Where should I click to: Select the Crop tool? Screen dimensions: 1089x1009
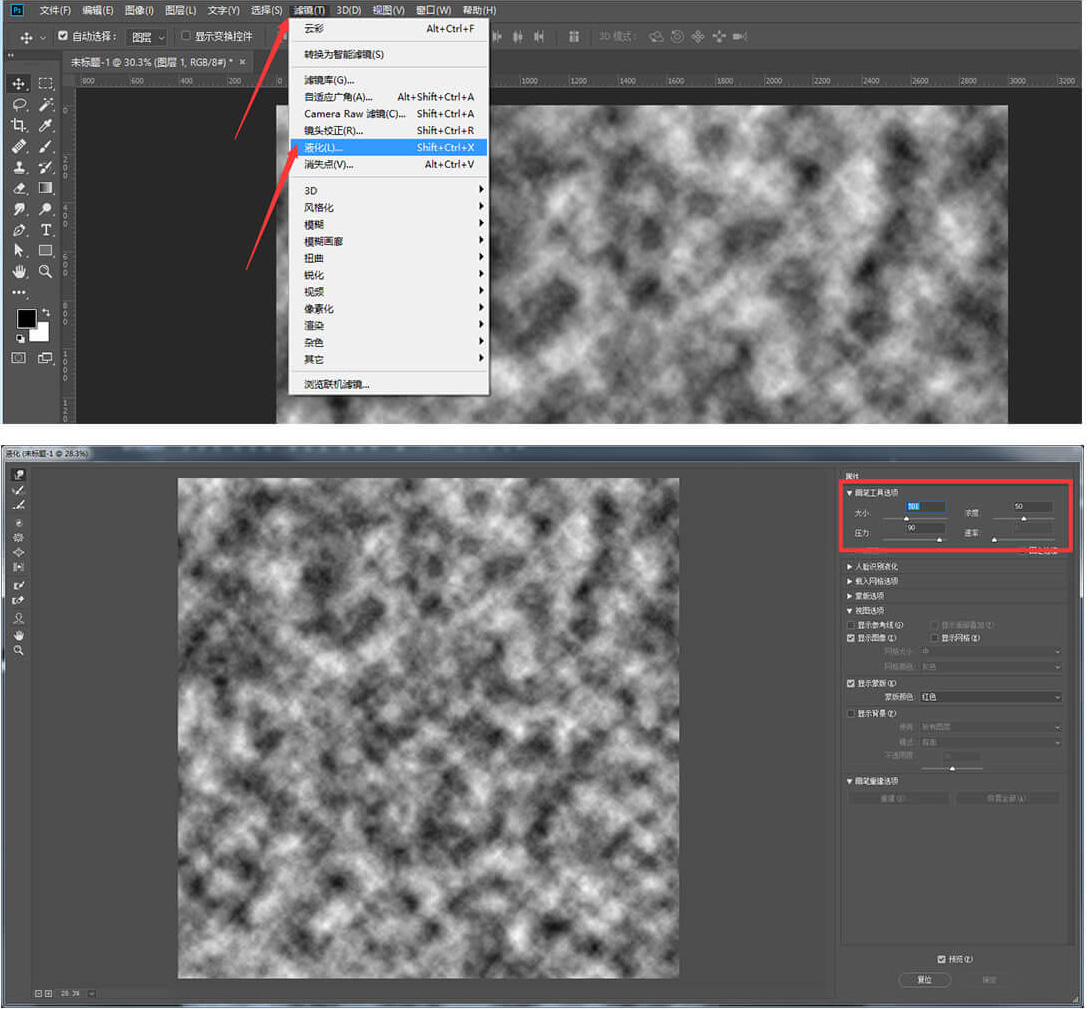coord(19,125)
